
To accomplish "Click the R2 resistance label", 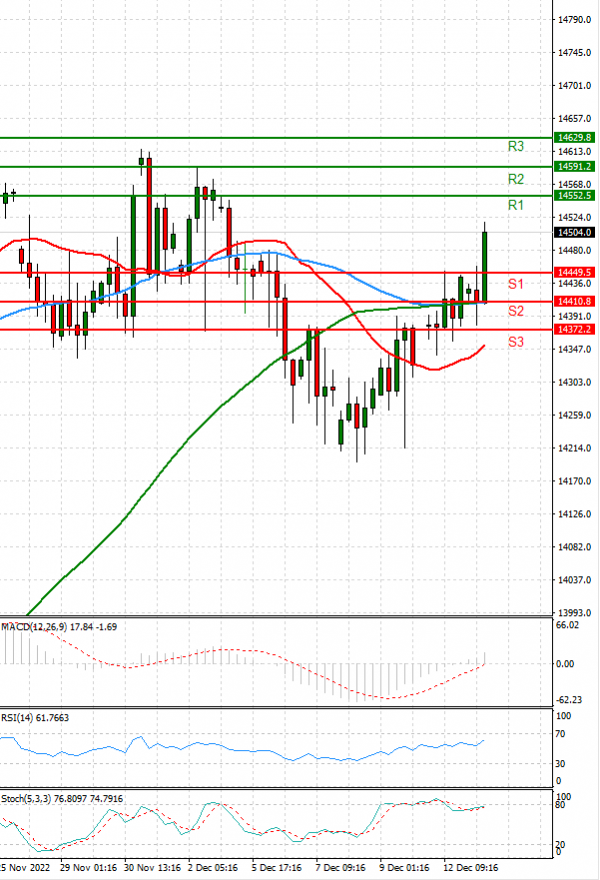I will 515,179.
